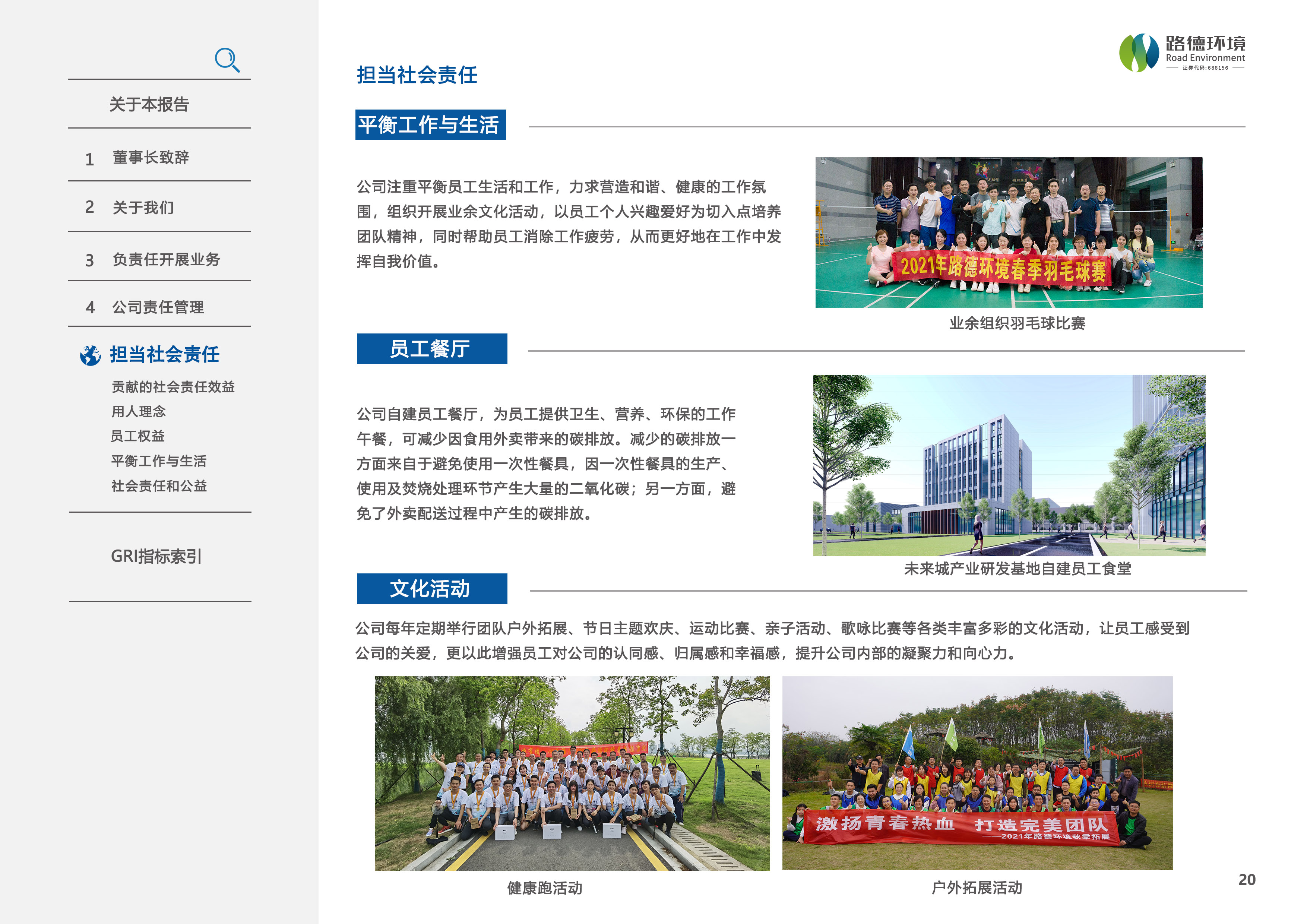Select 平衡工作与生活 in sidebar list
Image resolution: width=1307 pixels, height=924 pixels.
159,461
